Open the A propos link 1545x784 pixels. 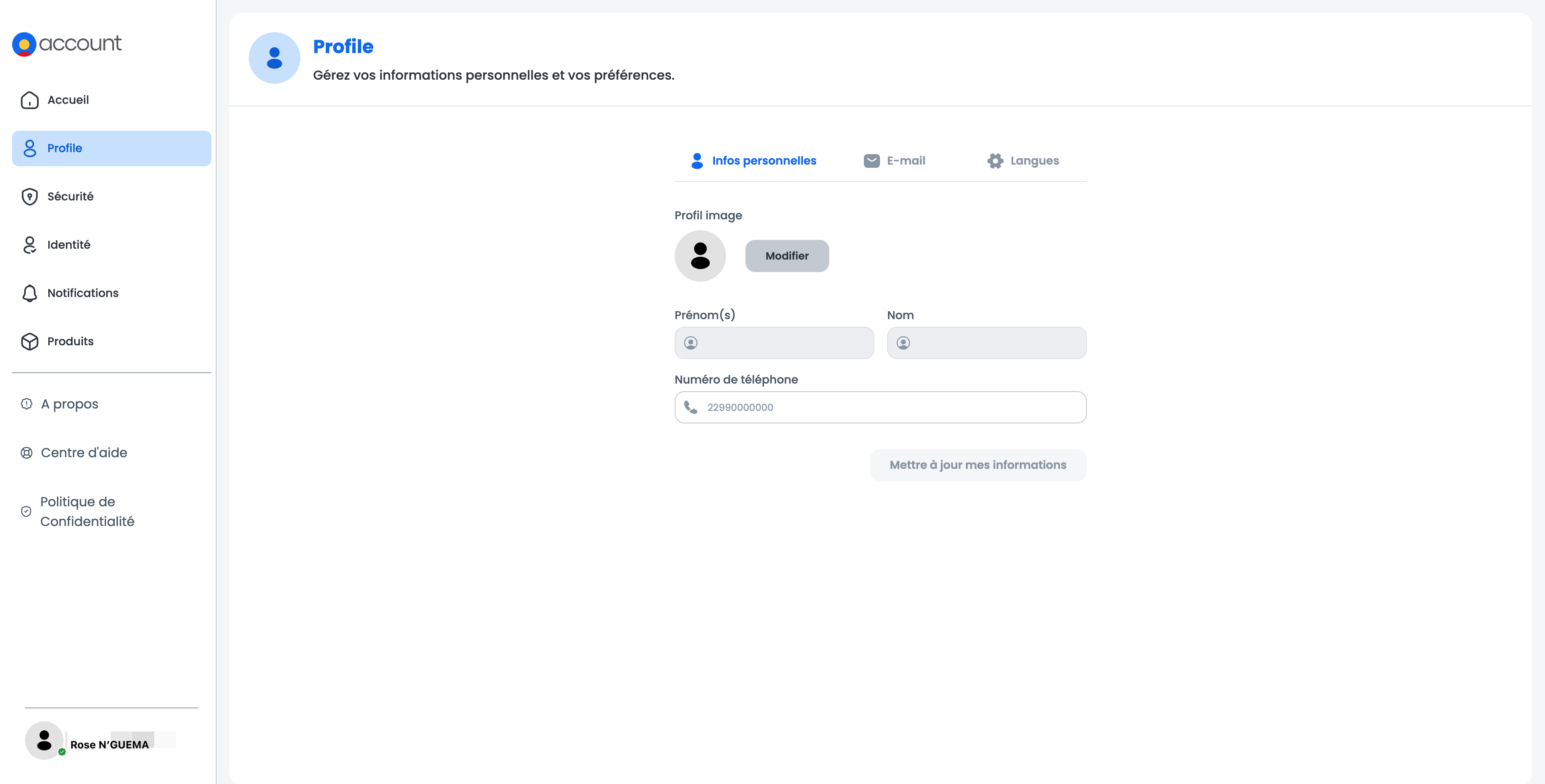pyautogui.click(x=69, y=404)
